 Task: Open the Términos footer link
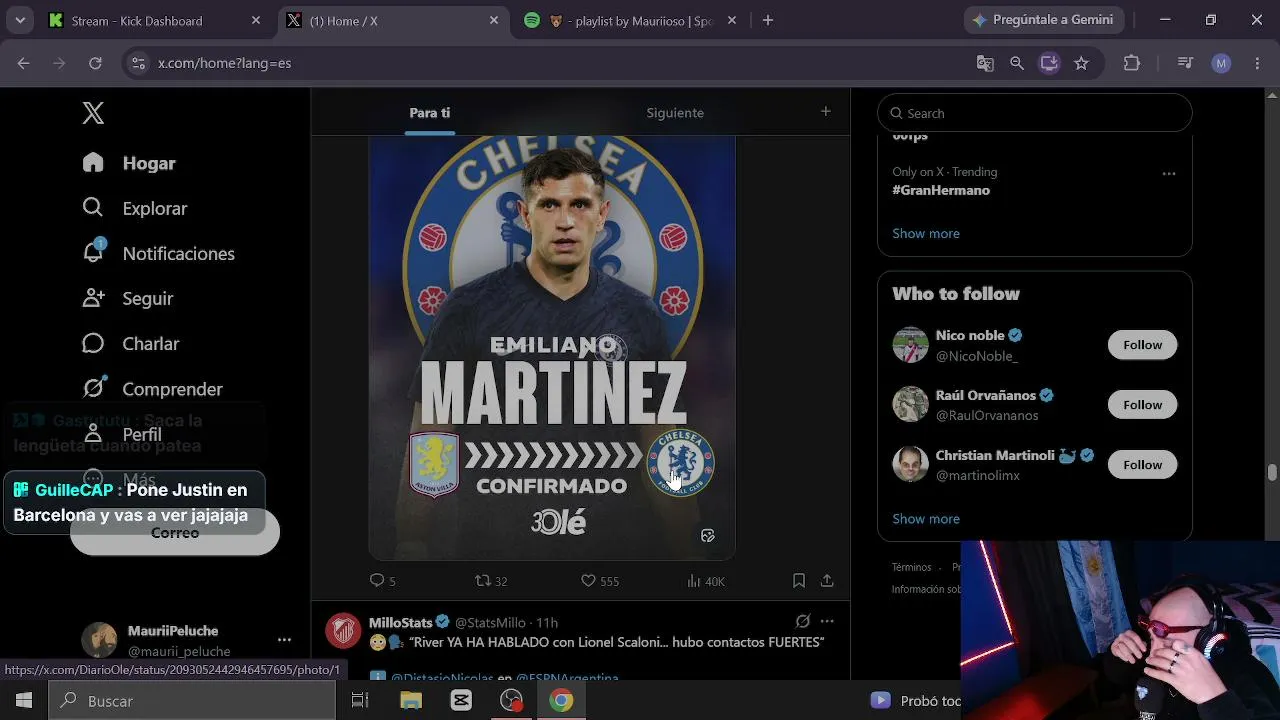[911, 567]
